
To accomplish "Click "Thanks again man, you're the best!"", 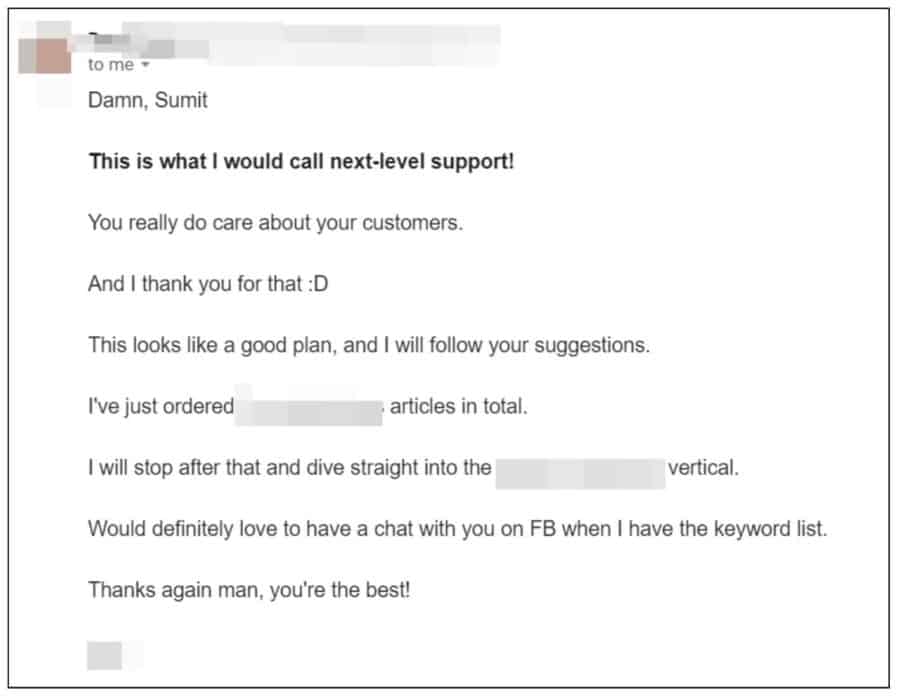I will pos(249,590).
